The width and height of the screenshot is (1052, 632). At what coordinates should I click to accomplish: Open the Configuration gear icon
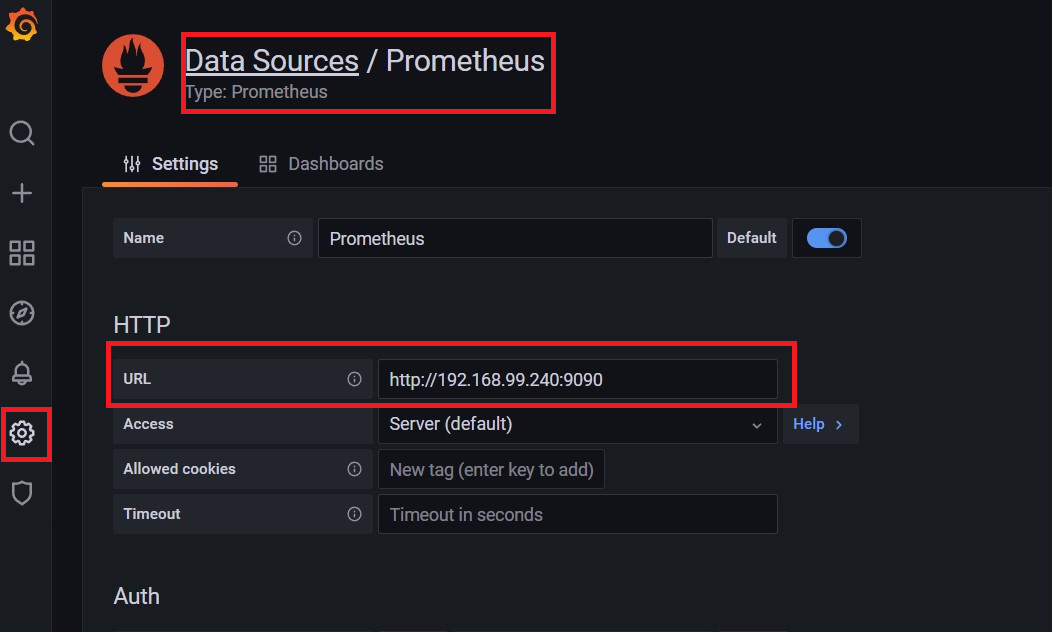22,433
